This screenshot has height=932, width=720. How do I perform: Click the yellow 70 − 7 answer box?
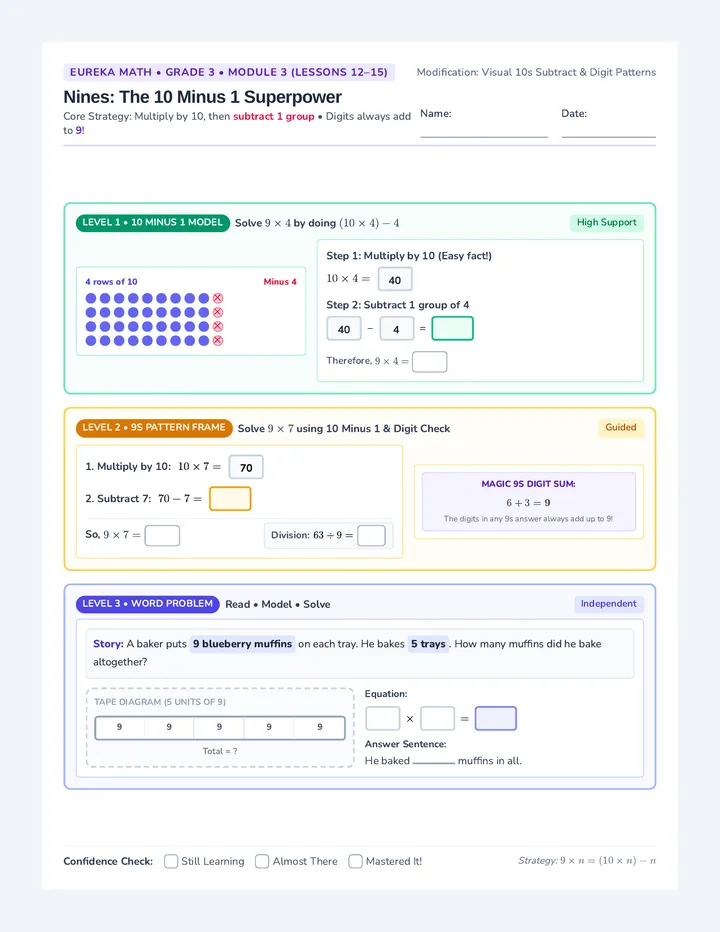tap(230, 499)
